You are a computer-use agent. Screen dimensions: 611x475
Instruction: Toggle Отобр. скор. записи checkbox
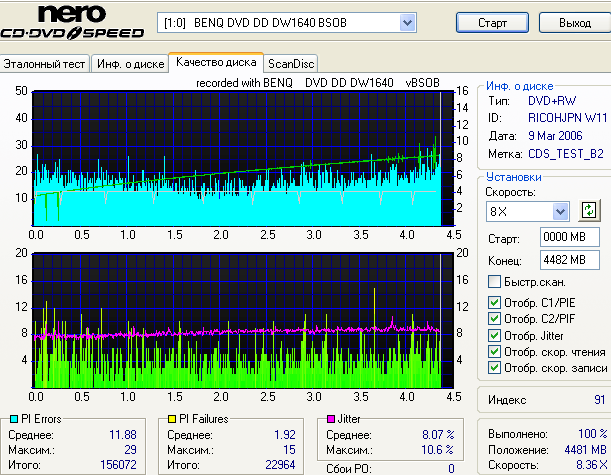(x=494, y=367)
